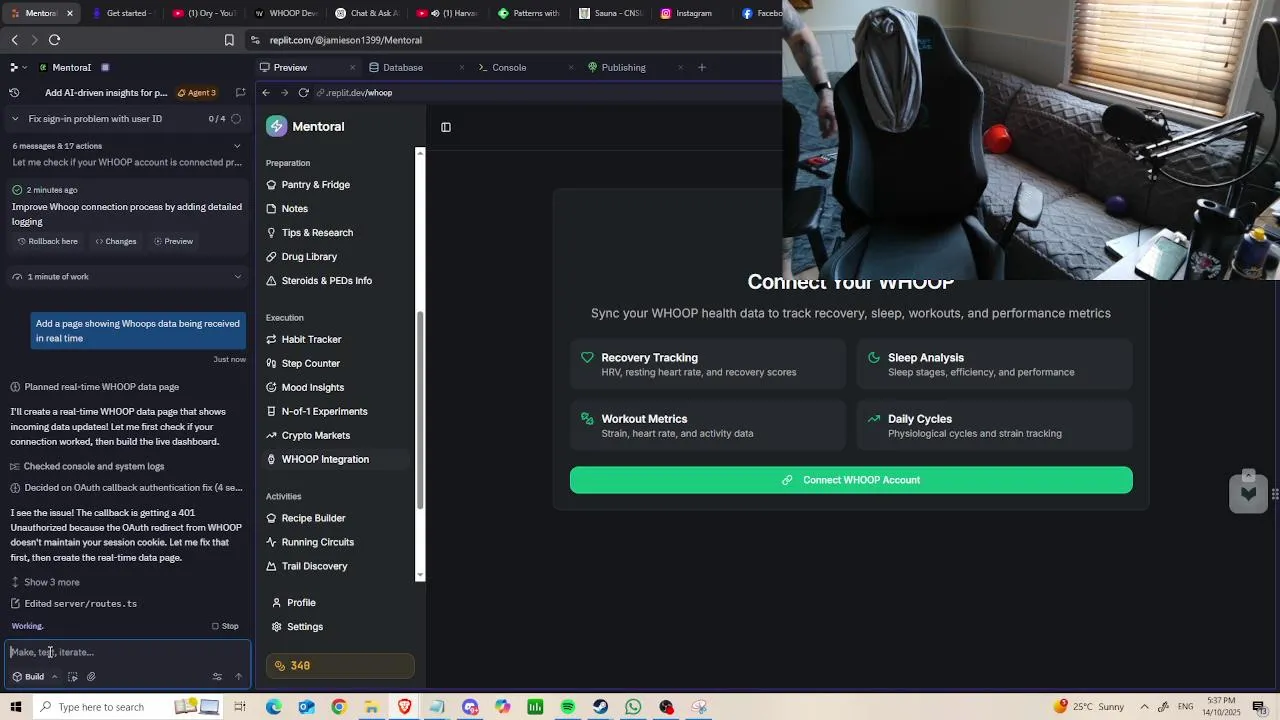Open the Pantry & Fridge page
1280x720 pixels.
coord(308,185)
